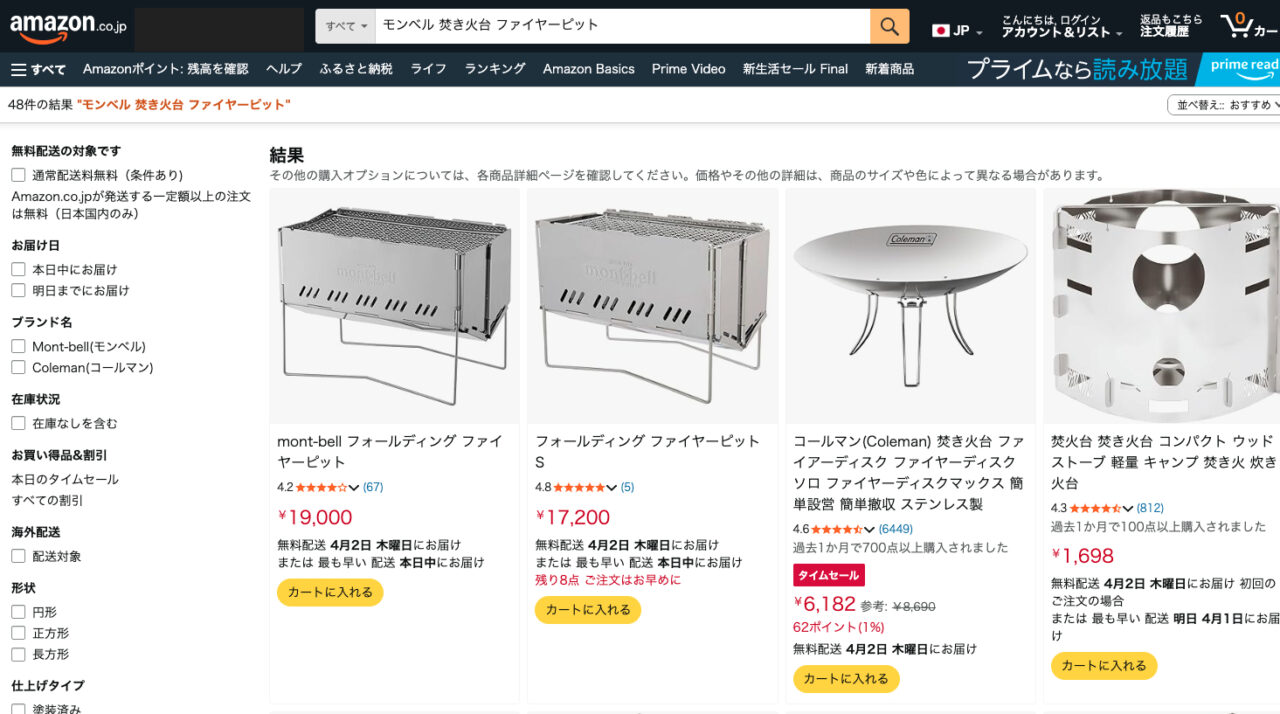1280x714 pixels.
Task: Open the shopping cart icon
Action: pyautogui.click(x=1246, y=26)
